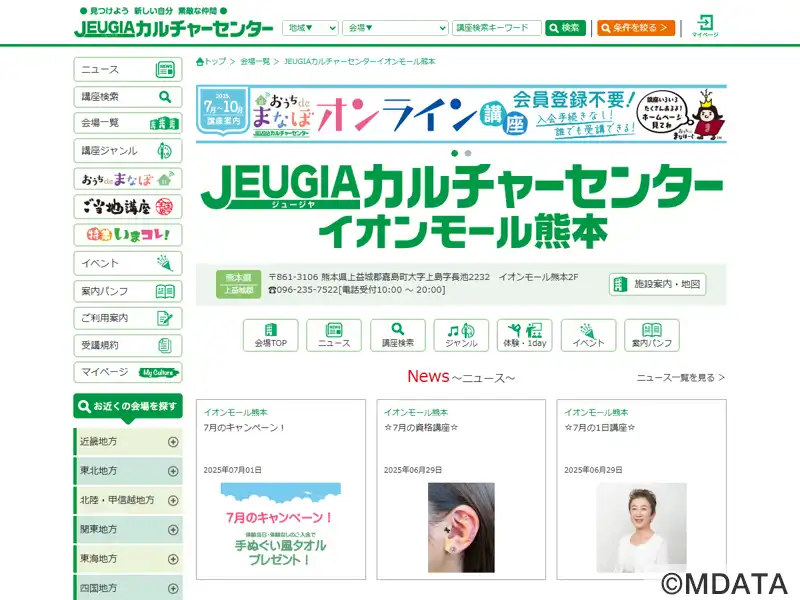Expand the 北陸・甲信越地方 region
This screenshot has height=600, width=800.
coord(128,501)
